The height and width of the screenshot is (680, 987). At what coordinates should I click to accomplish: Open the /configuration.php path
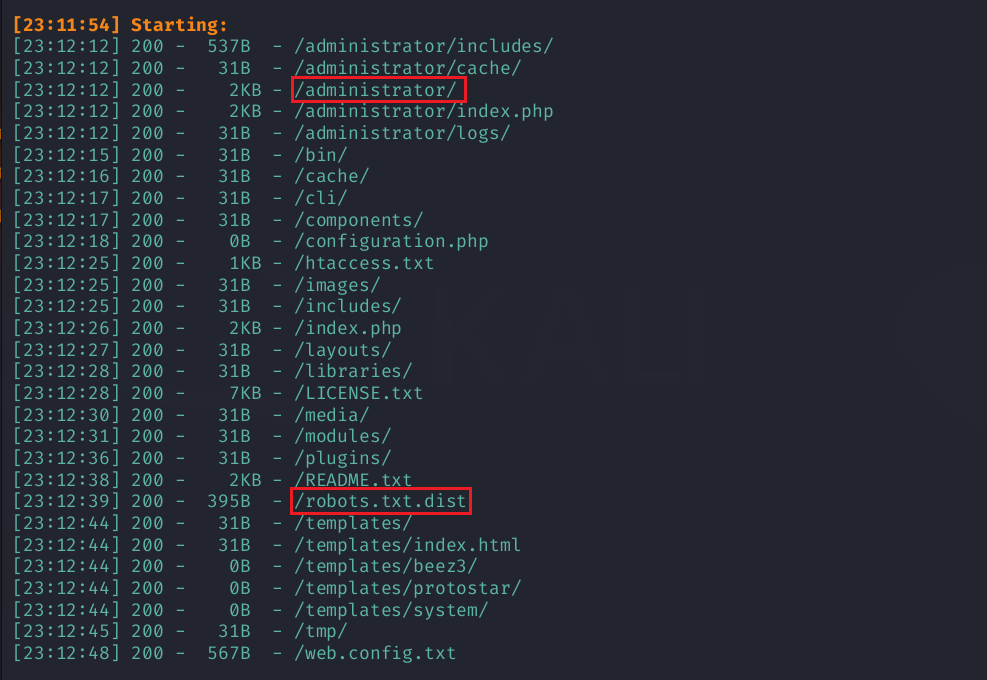pyautogui.click(x=391, y=241)
